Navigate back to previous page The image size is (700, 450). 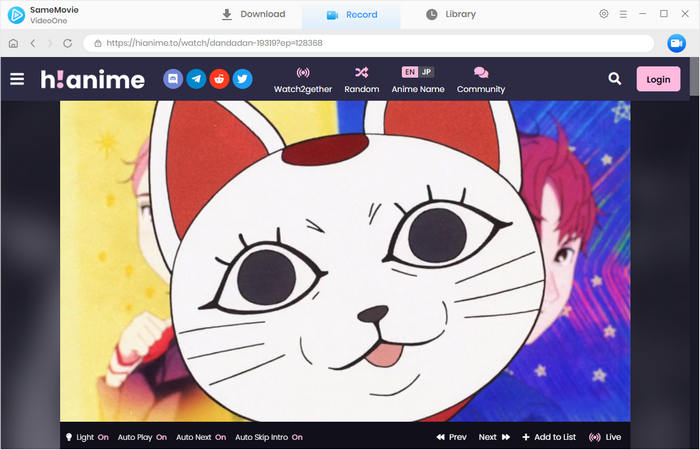pos(33,43)
